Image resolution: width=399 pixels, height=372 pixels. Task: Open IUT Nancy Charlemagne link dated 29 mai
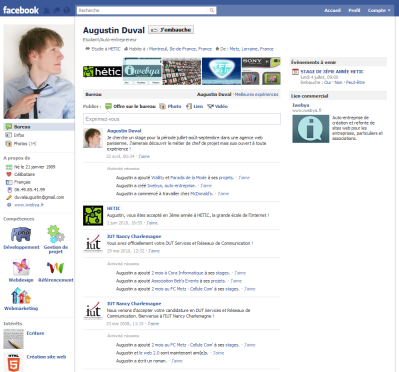(134, 236)
